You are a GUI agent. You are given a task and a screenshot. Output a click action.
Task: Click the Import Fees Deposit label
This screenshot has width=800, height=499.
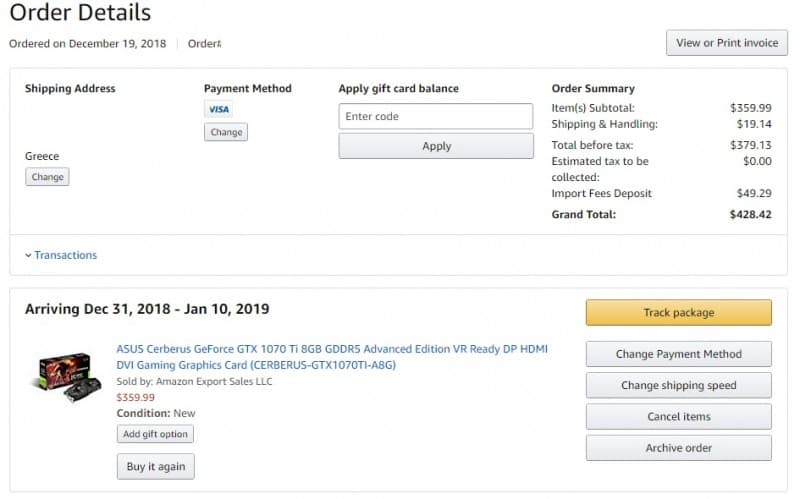602,193
